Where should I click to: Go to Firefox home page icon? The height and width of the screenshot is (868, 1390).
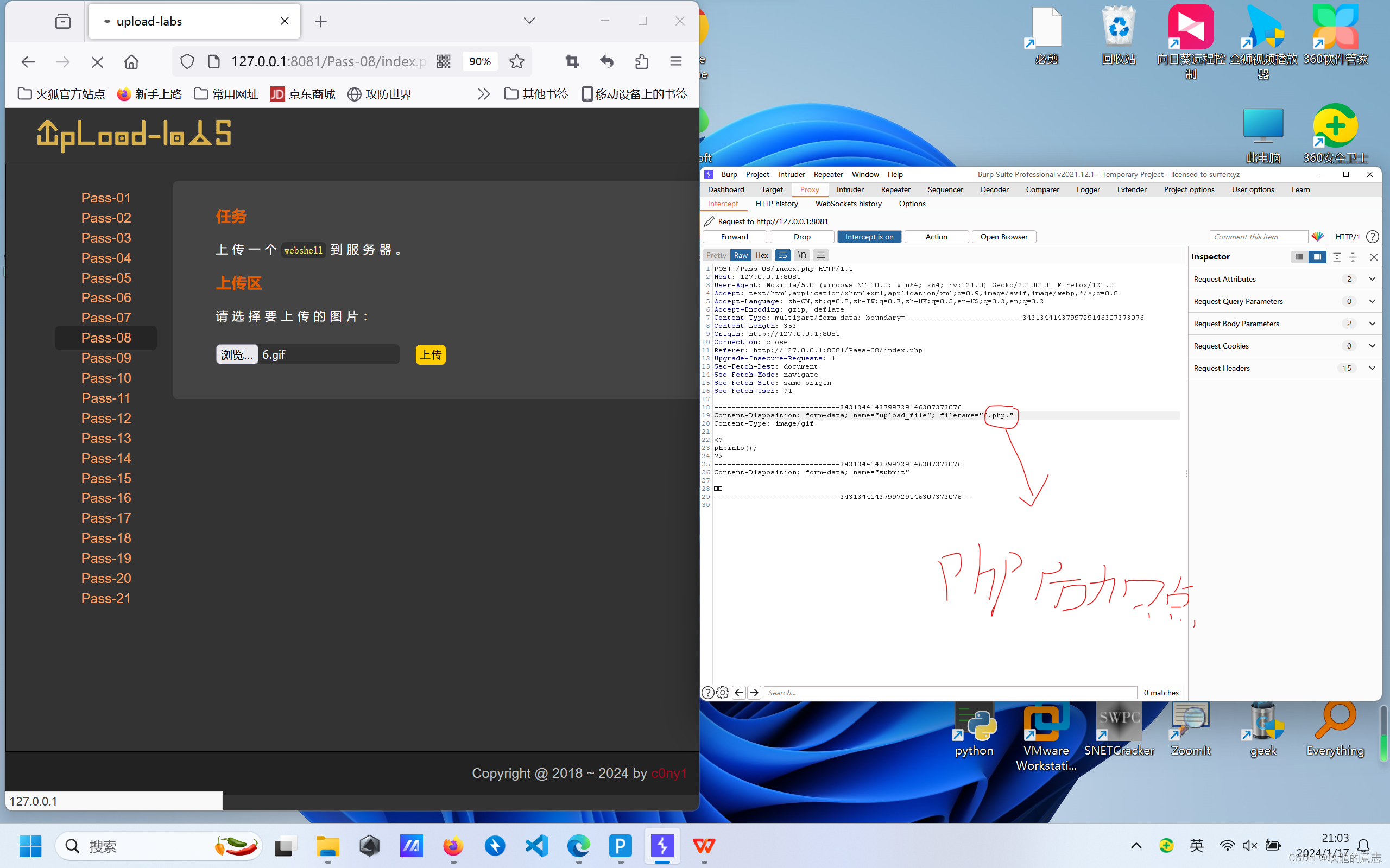[x=131, y=61]
